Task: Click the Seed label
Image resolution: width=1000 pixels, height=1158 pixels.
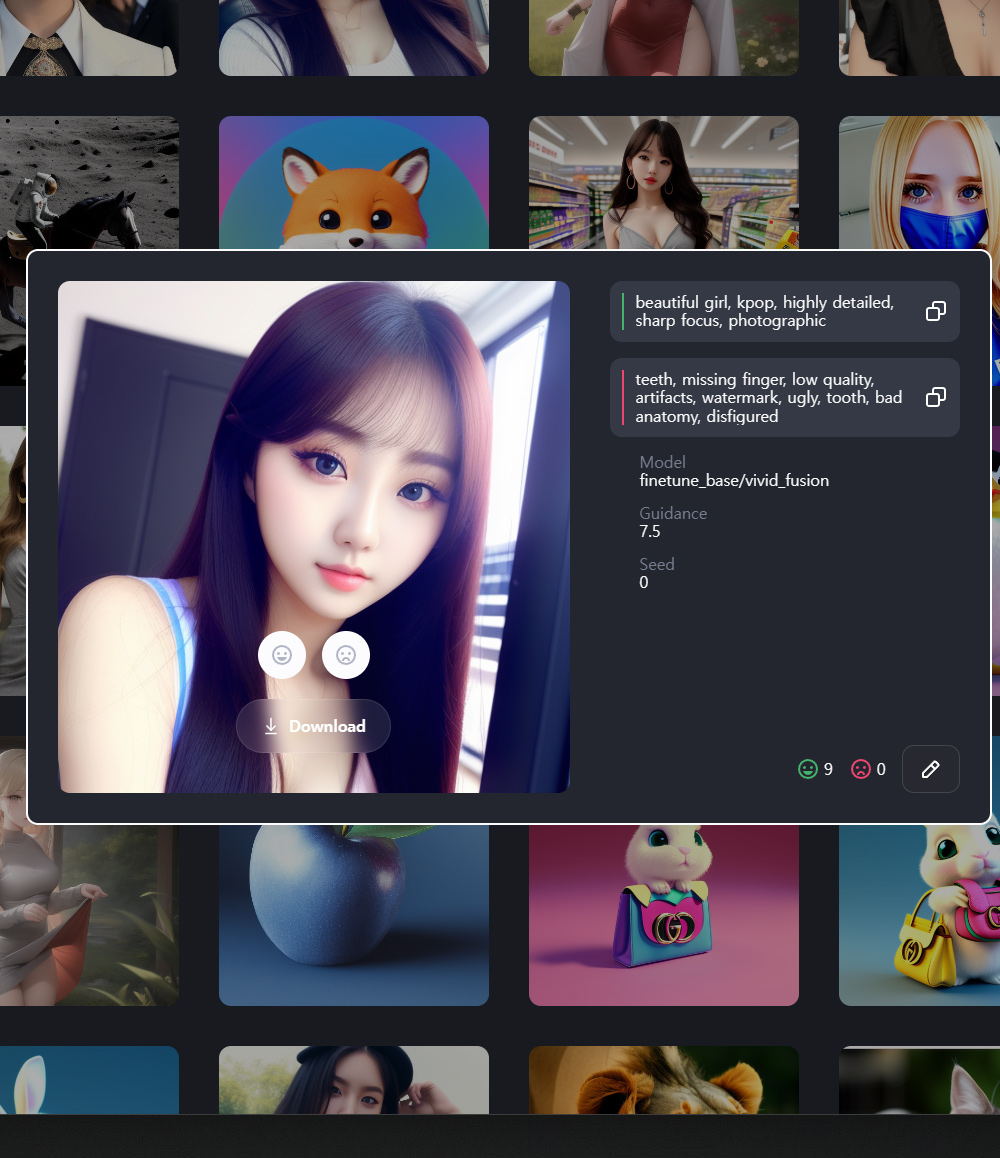Action: pyautogui.click(x=657, y=564)
